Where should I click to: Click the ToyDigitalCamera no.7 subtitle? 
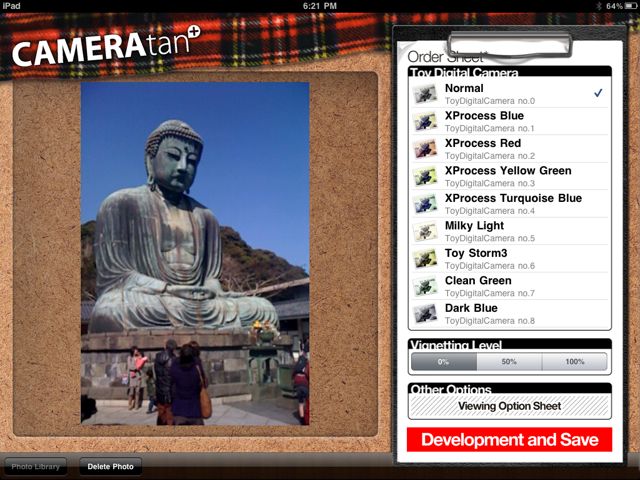[x=490, y=293]
